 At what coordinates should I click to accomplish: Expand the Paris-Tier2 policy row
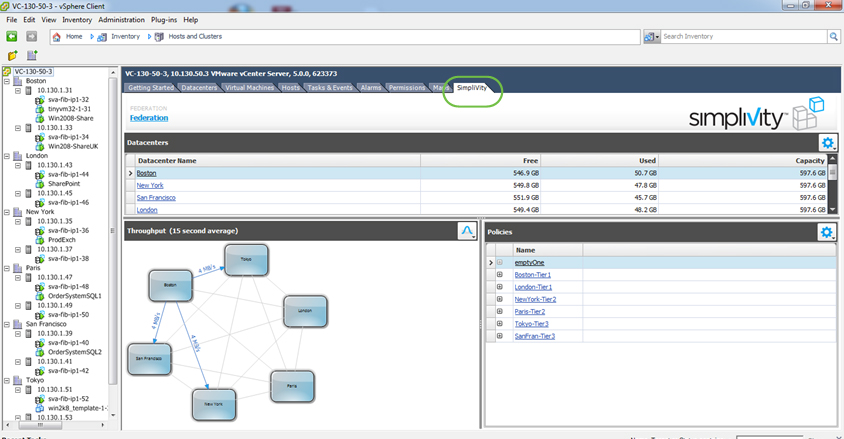click(499, 311)
